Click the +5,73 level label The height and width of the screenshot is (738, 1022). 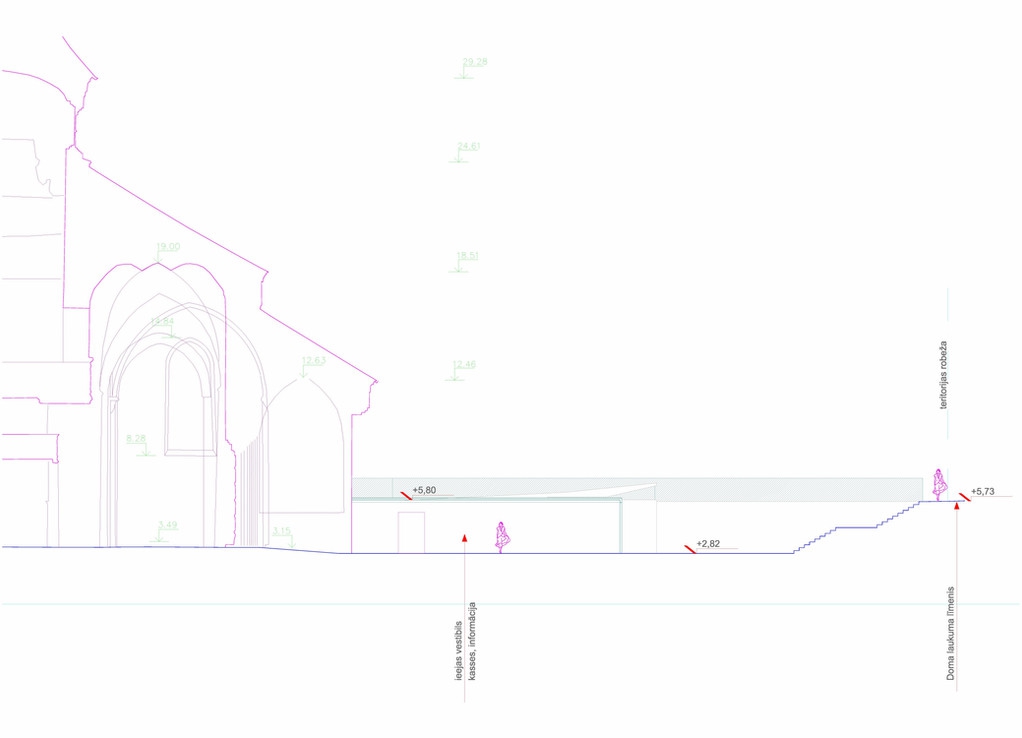(x=983, y=491)
